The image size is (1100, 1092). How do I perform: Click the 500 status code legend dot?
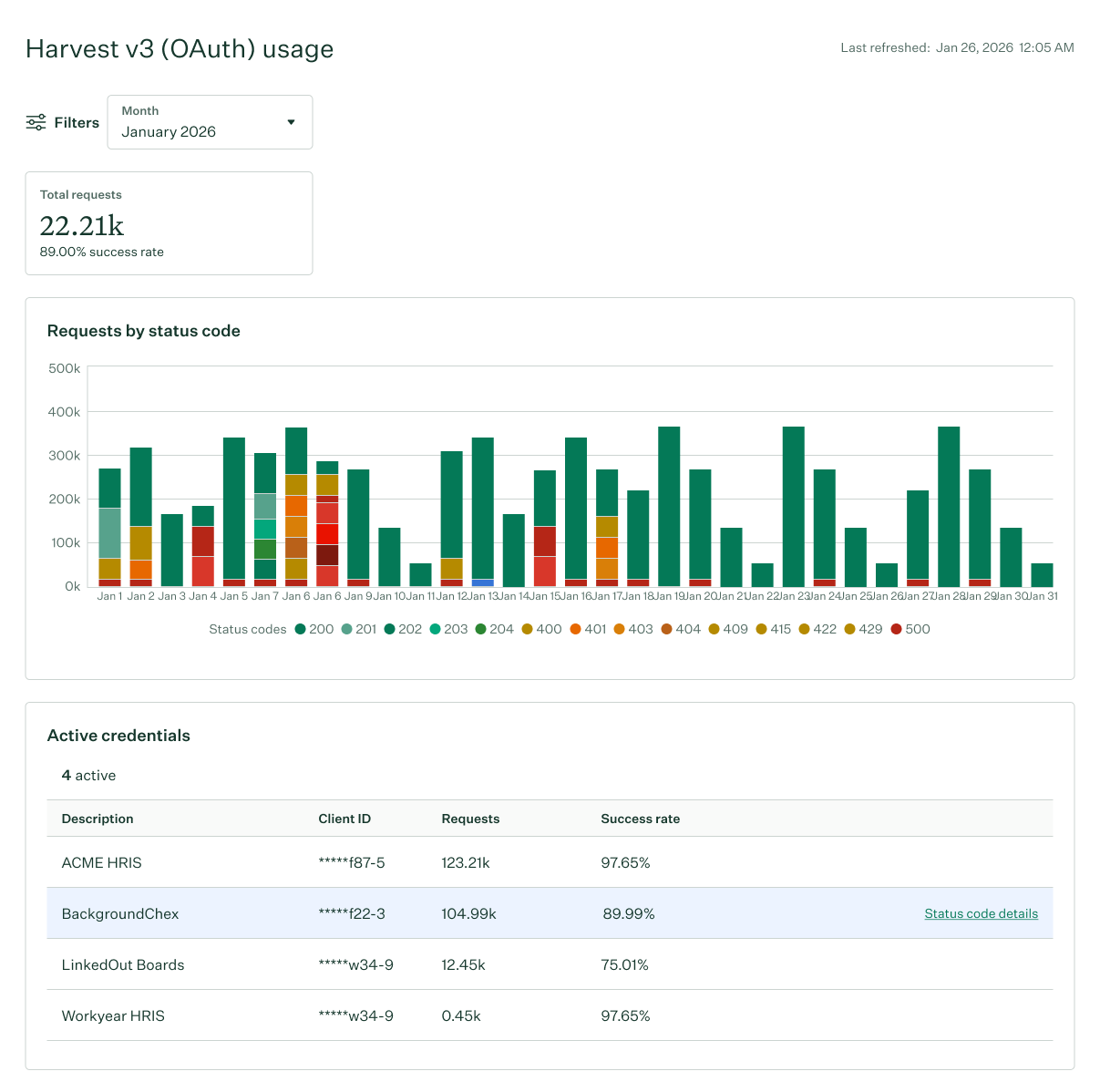896,629
